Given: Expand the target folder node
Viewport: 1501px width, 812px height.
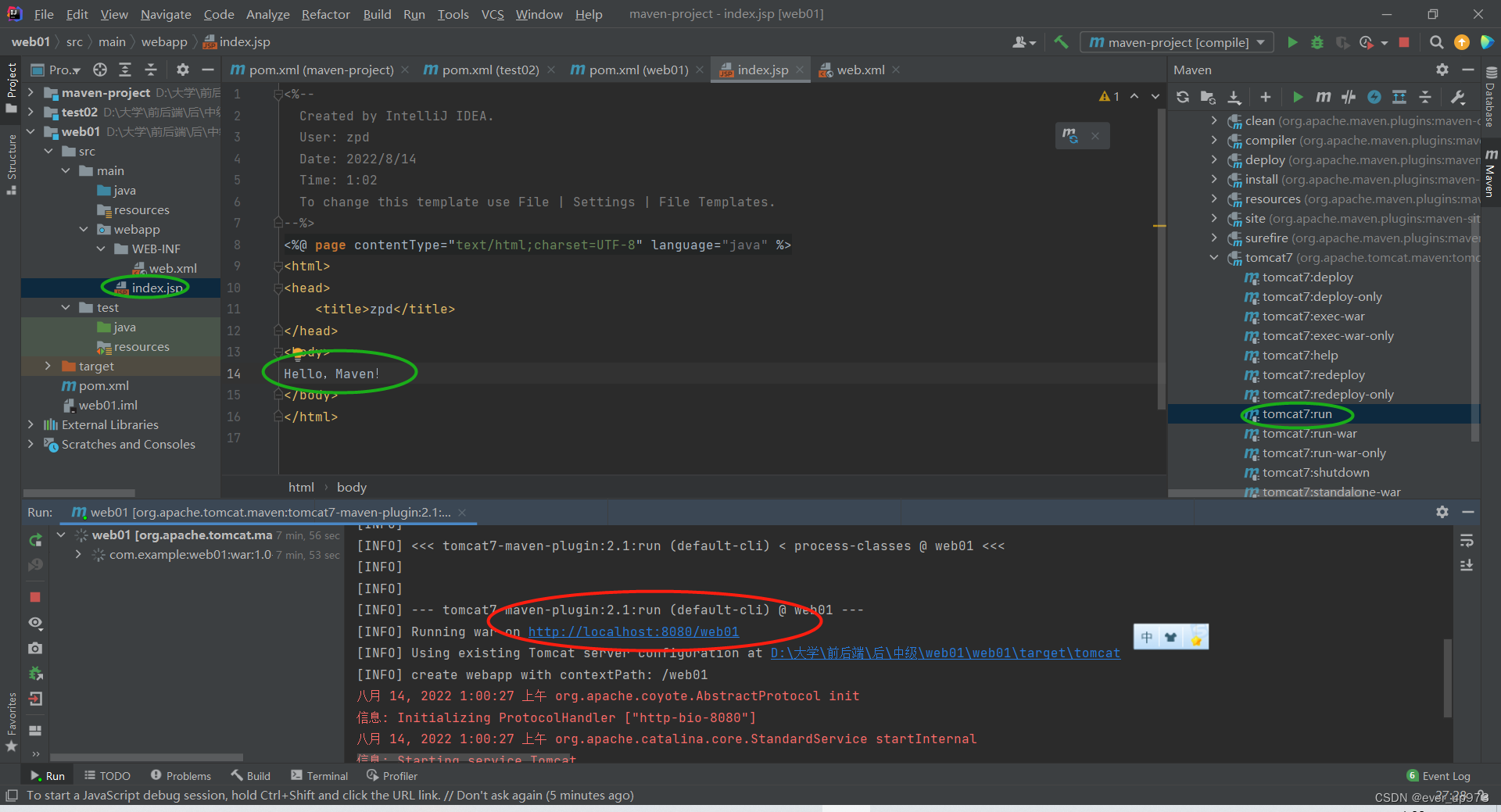Looking at the screenshot, I should 48,366.
